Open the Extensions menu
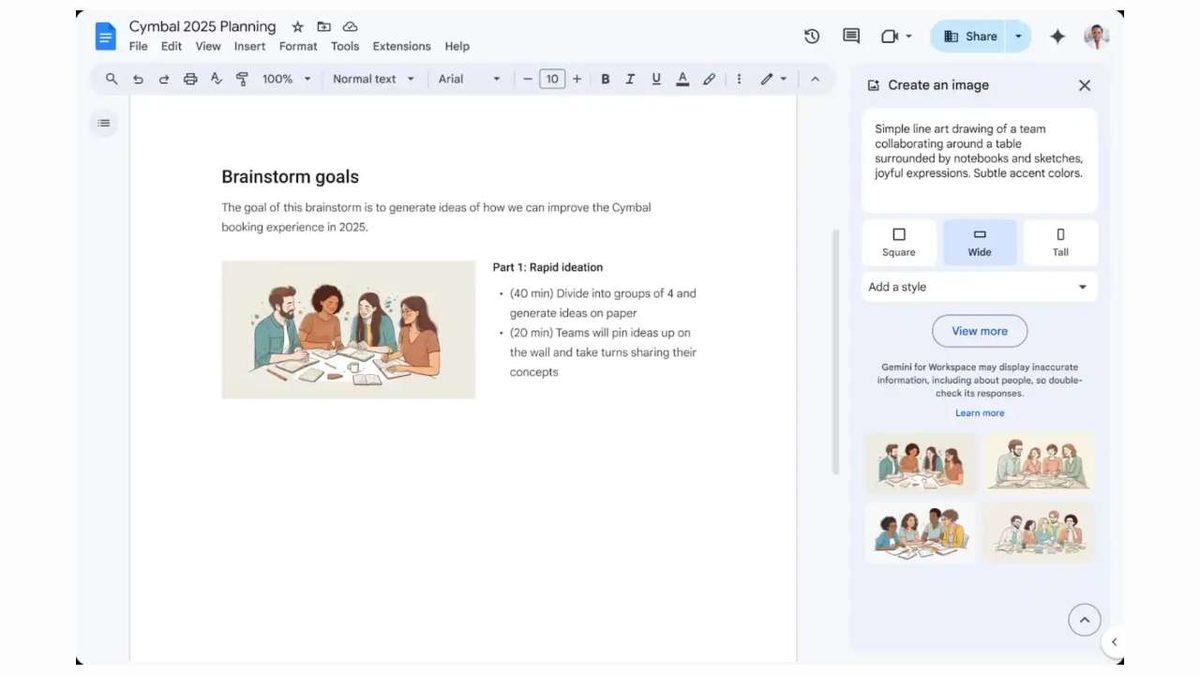Image resolution: width=1200 pixels, height=675 pixels. coord(401,46)
